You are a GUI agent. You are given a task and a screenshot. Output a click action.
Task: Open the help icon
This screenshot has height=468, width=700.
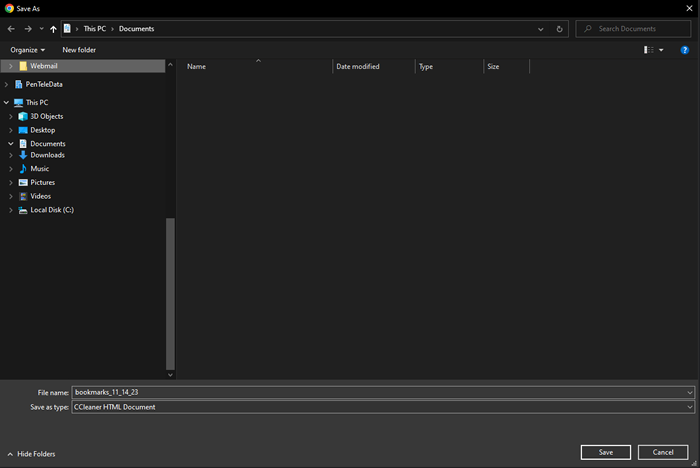pos(684,50)
